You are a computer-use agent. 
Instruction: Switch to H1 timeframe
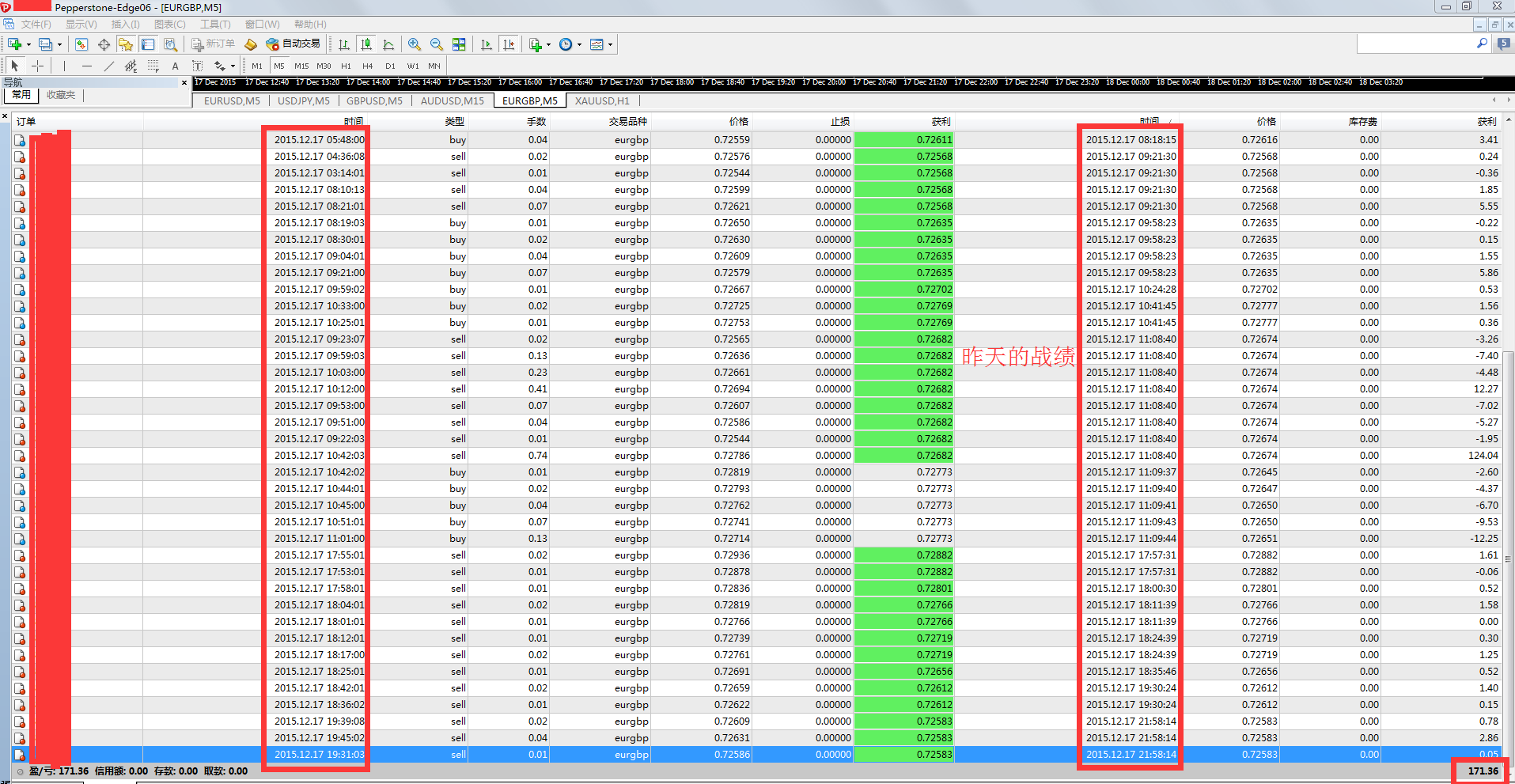(x=346, y=66)
